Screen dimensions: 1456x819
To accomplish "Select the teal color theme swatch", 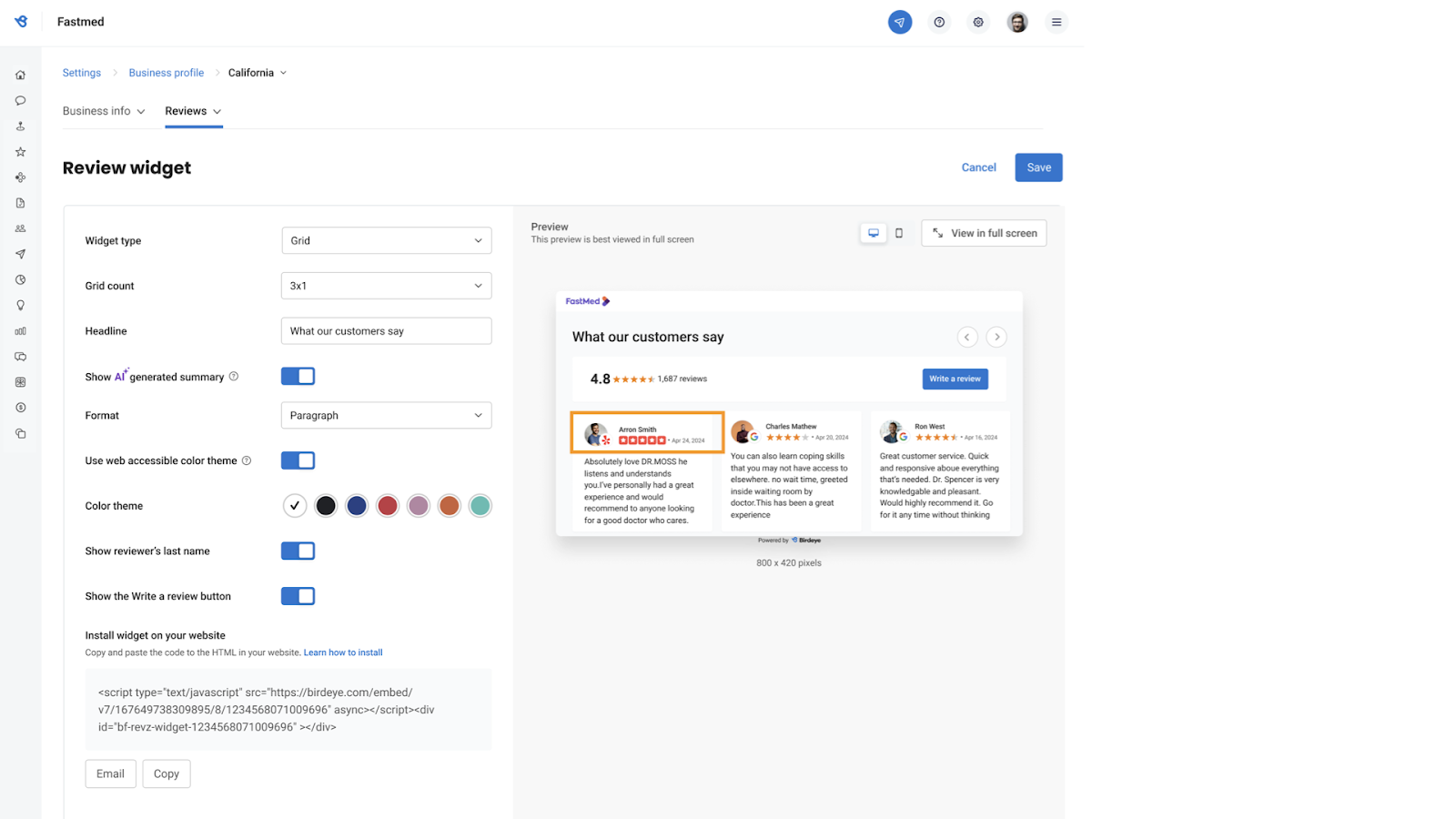I will point(480,506).
